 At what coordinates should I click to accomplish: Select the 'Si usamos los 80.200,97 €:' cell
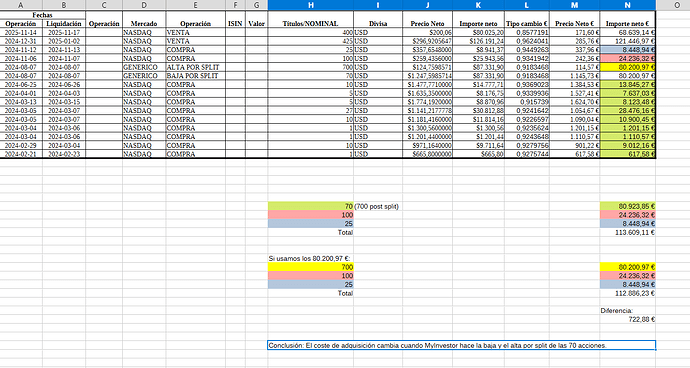311,258
